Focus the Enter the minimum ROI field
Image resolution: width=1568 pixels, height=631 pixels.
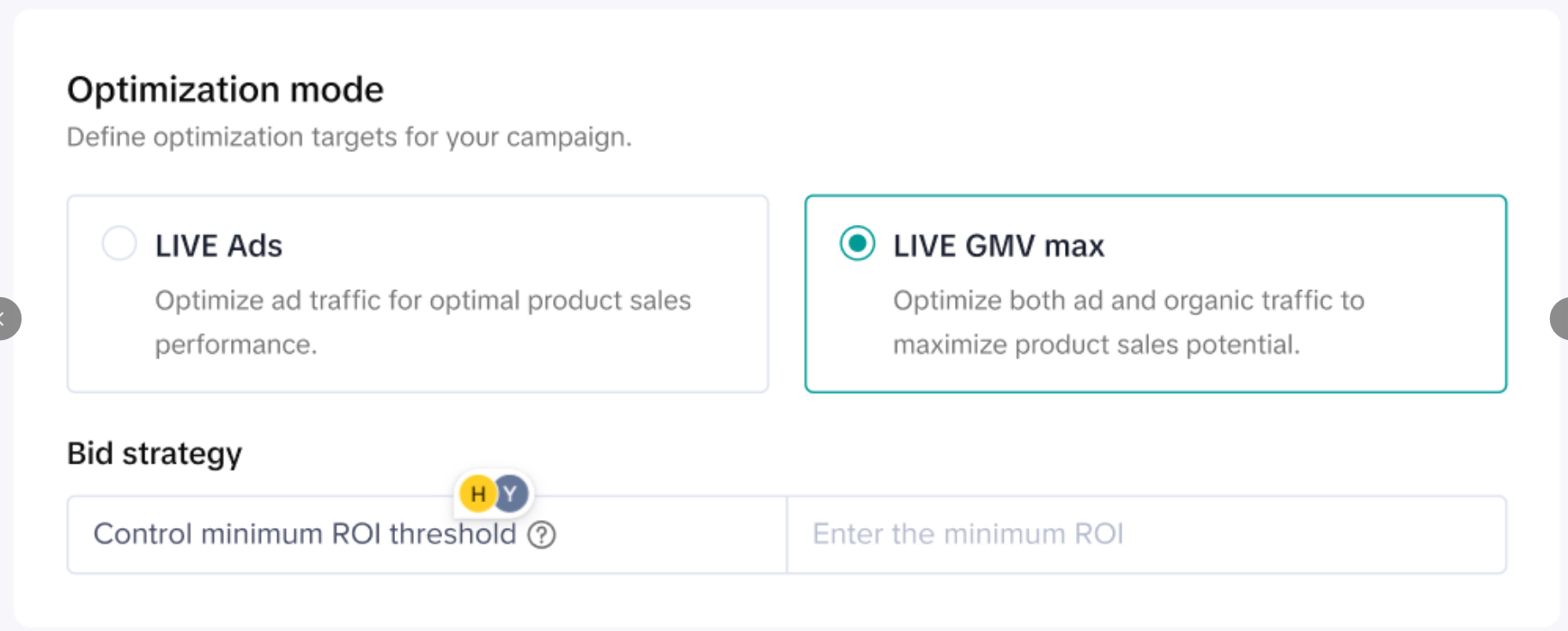point(1146,534)
